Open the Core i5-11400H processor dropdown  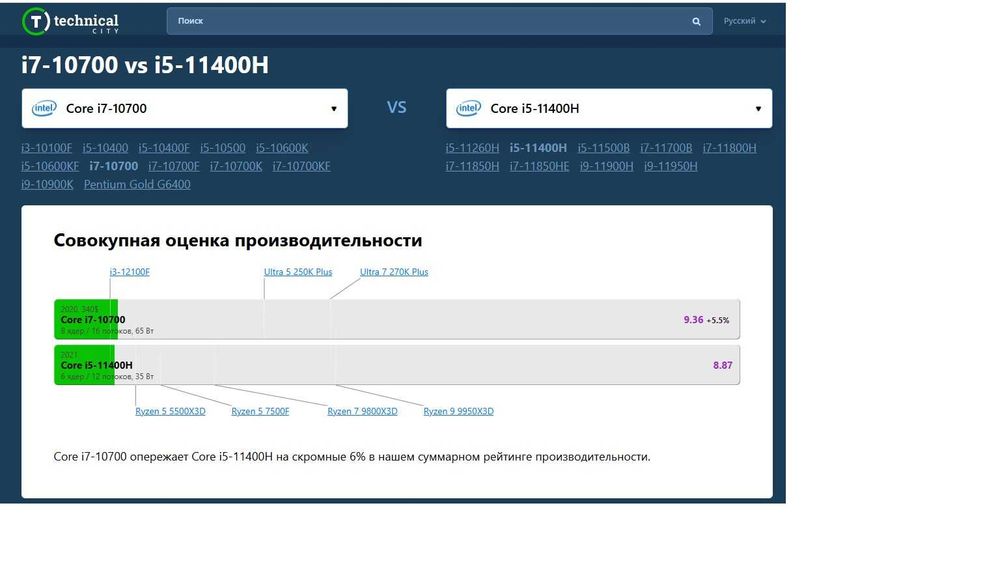[609, 108]
